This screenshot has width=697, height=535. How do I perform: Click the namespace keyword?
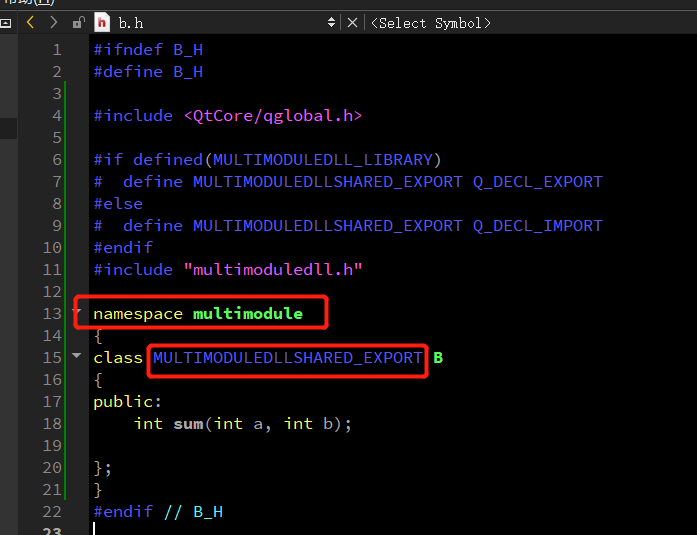138,314
